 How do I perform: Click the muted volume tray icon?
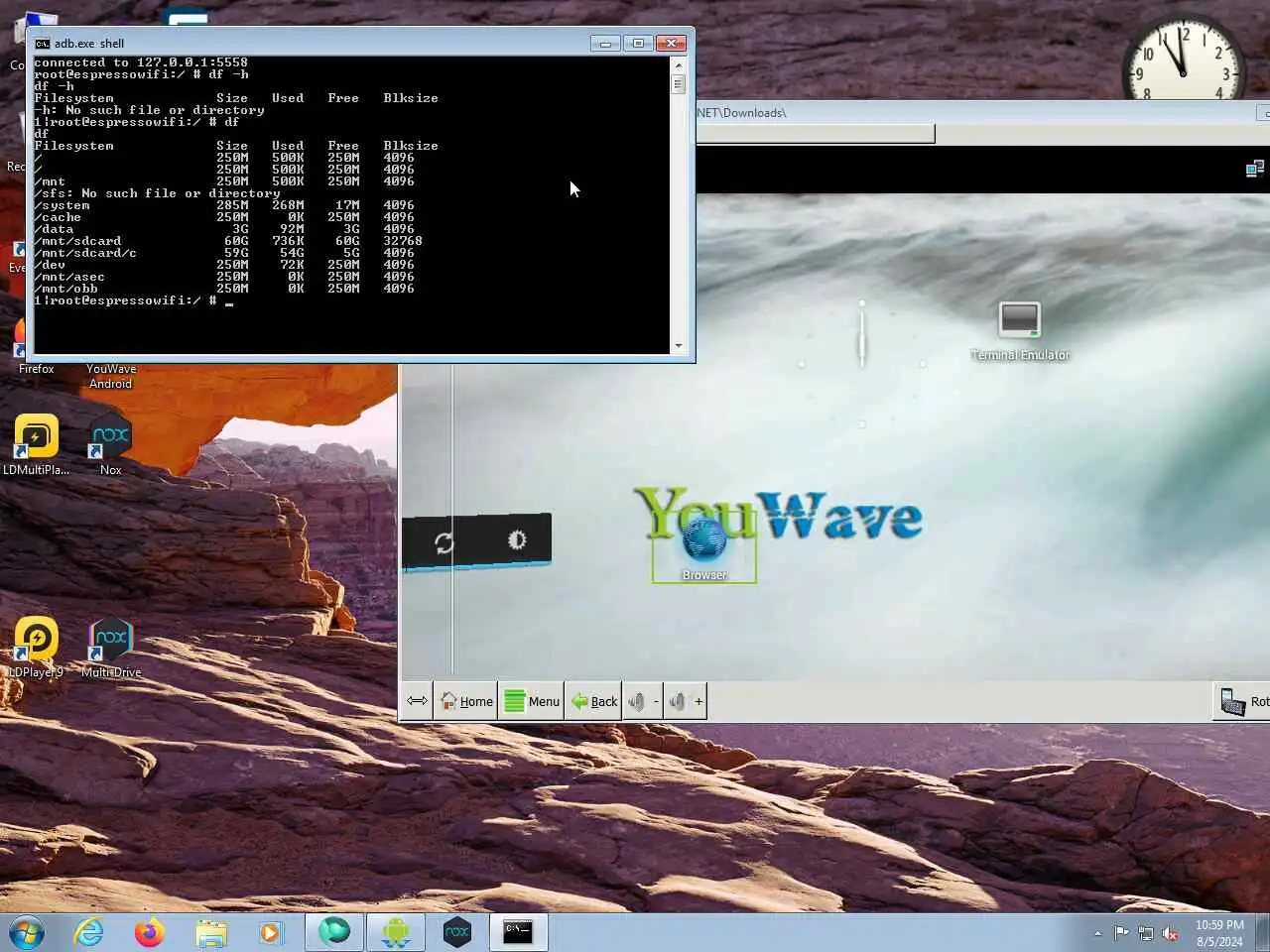pyautogui.click(x=1171, y=932)
